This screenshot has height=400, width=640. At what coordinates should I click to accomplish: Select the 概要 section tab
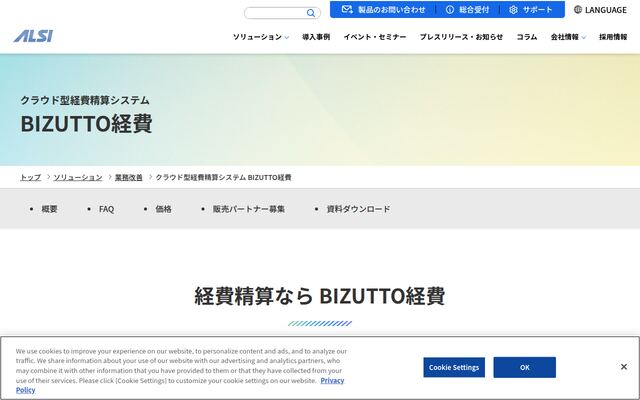[x=49, y=209]
